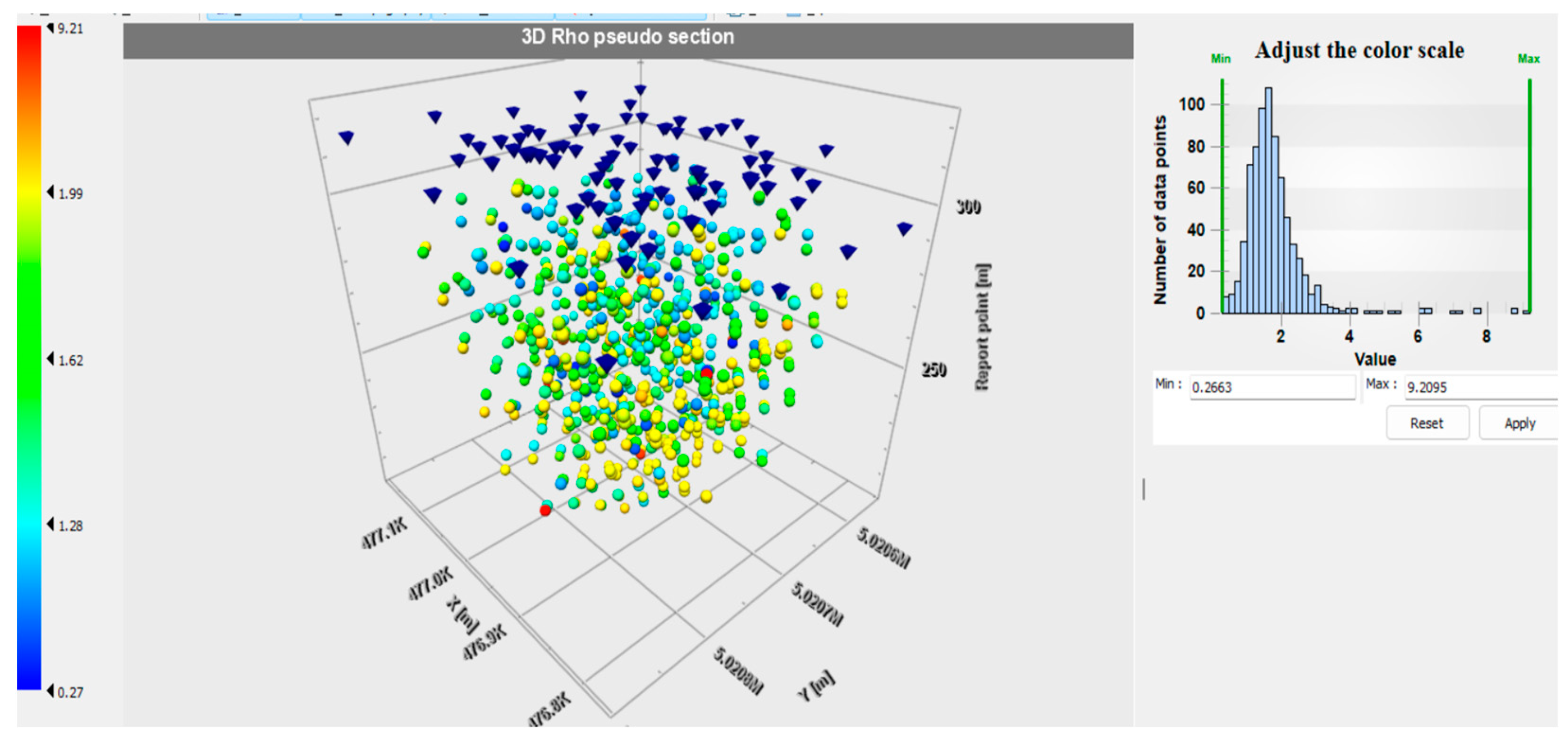The height and width of the screenshot is (742, 1568).
Task: Click the Reset button
Action: (x=1426, y=423)
